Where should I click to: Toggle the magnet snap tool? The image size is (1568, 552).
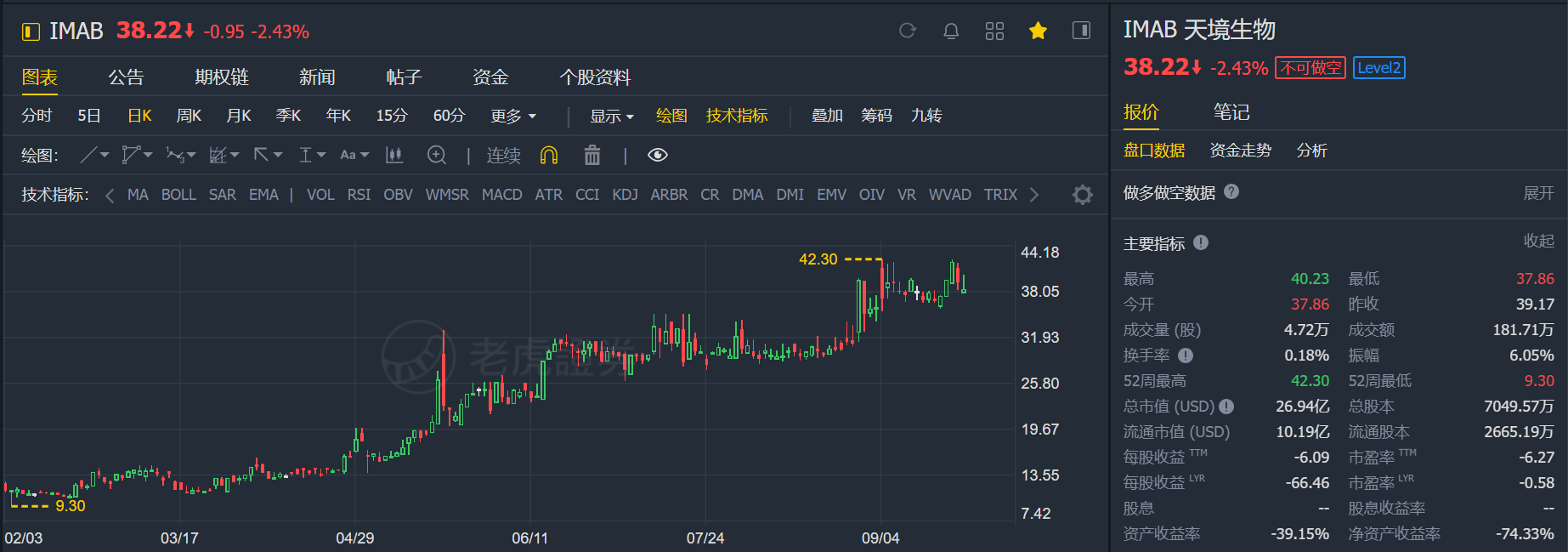[549, 155]
